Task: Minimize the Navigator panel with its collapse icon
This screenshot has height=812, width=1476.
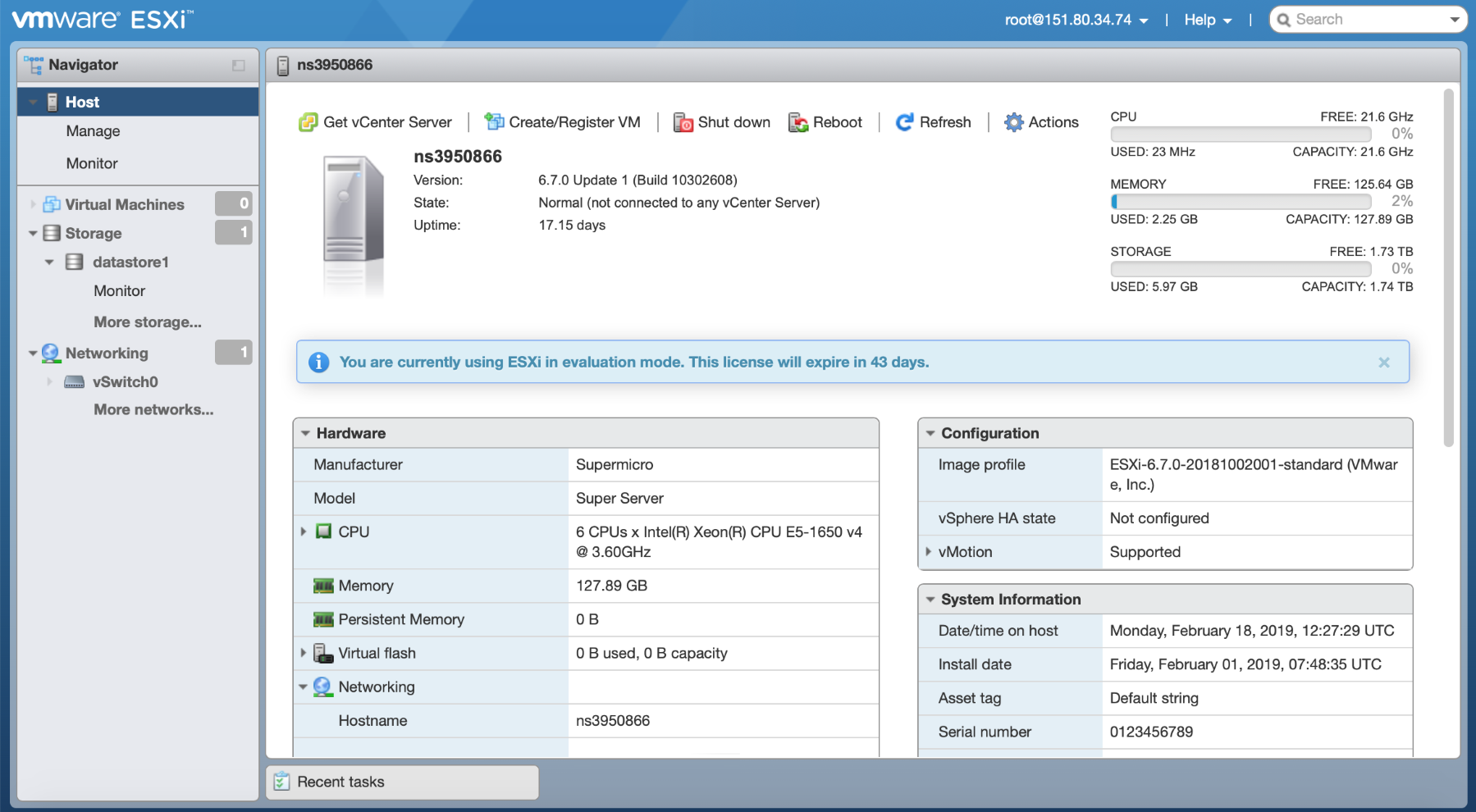Action: tap(239, 65)
